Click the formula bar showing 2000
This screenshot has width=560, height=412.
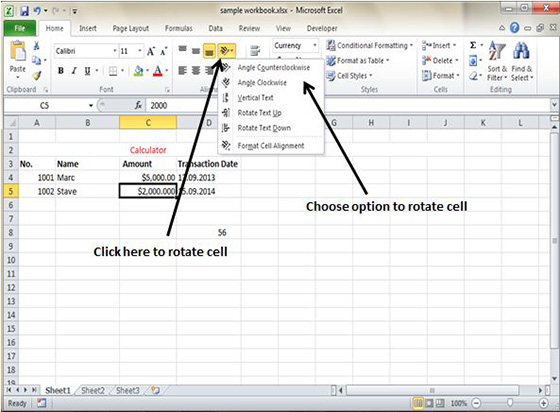(x=348, y=105)
